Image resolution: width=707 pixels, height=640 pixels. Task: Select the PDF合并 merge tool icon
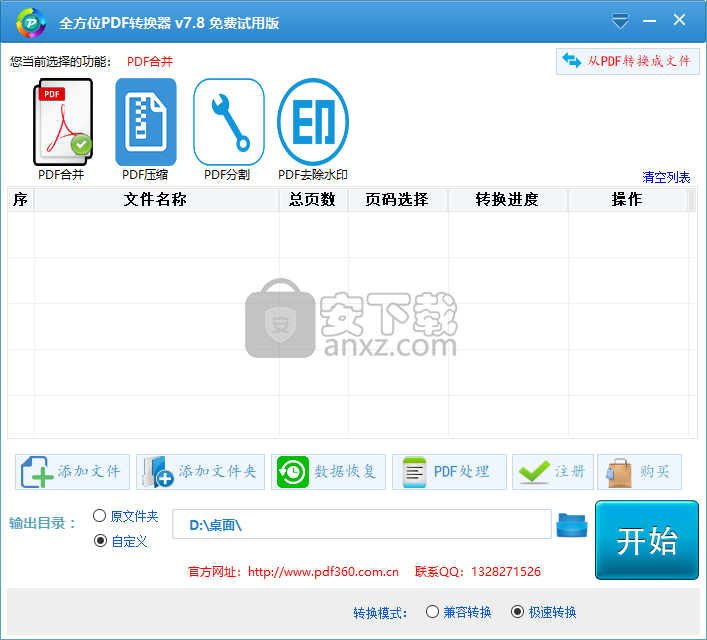pyautogui.click(x=63, y=122)
